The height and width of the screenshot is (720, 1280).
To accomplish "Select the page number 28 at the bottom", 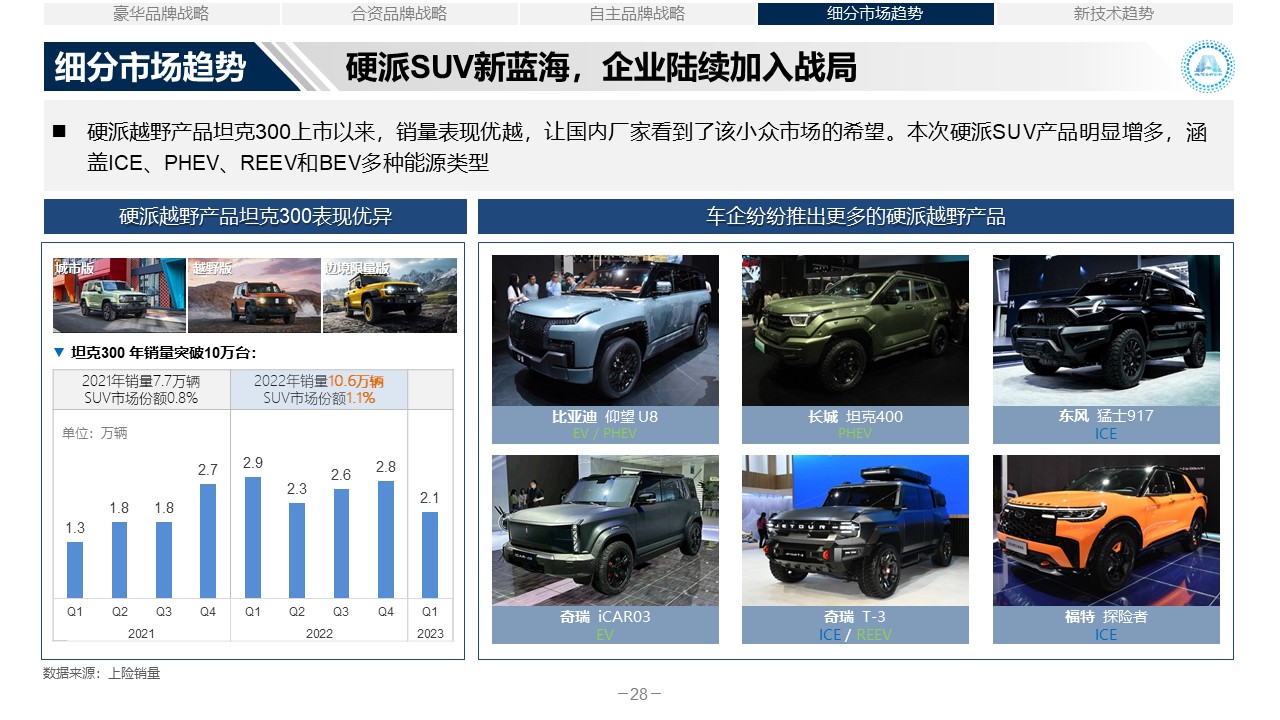I will point(639,694).
